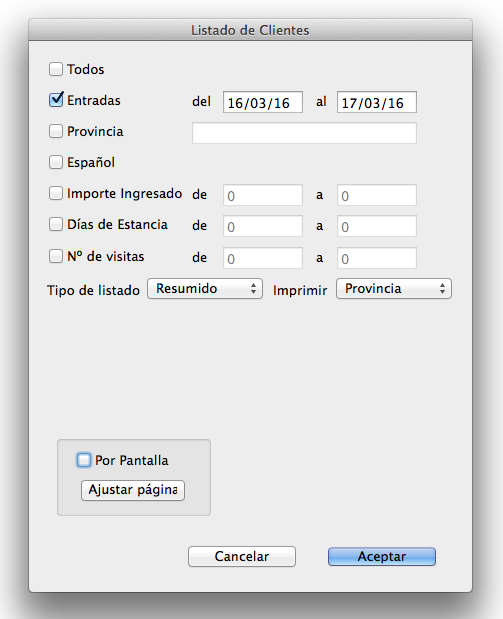Open the Tipo de listado dropdown
The width and height of the screenshot is (503, 619).
coord(205,289)
